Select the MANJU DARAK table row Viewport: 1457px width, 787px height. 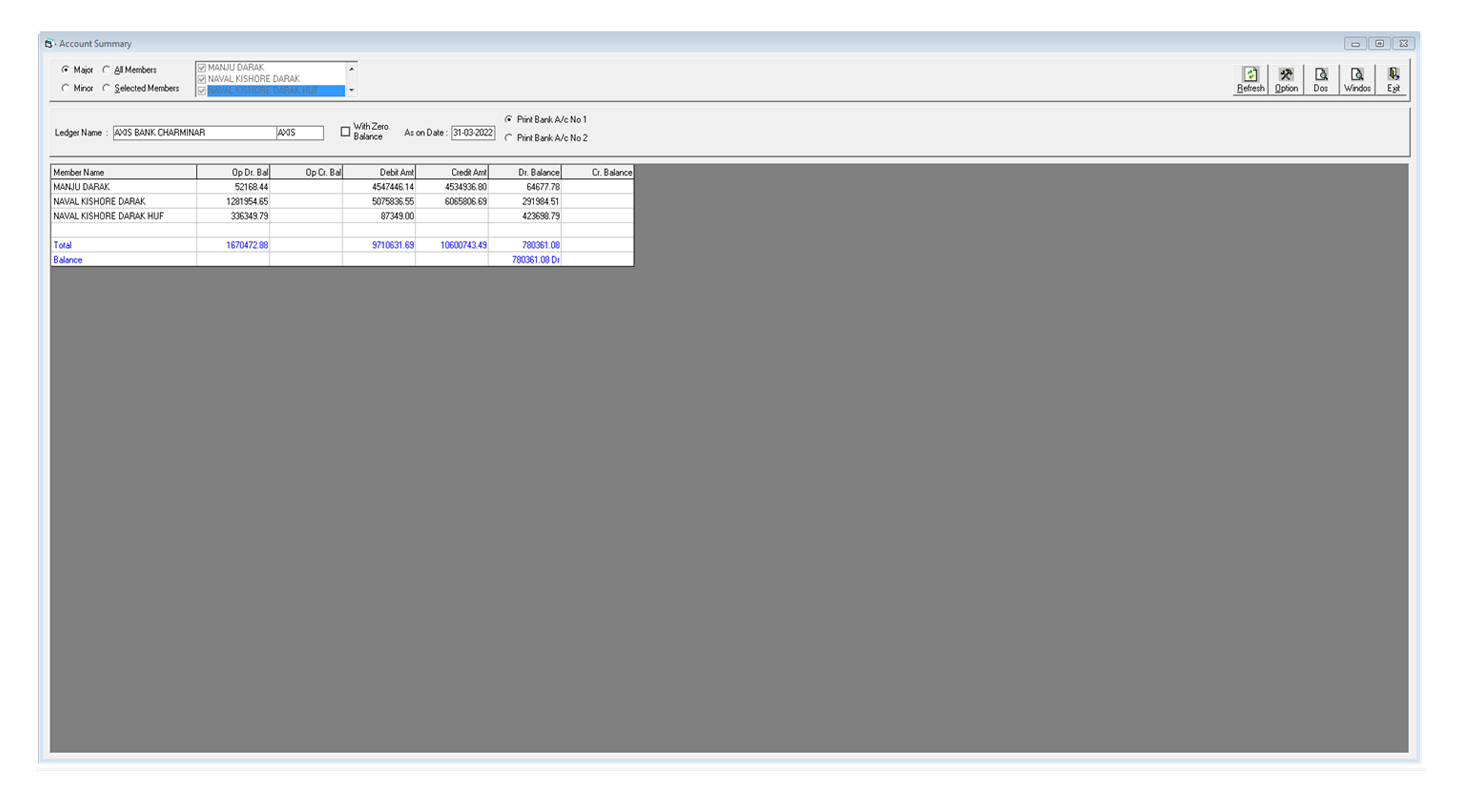pos(342,187)
